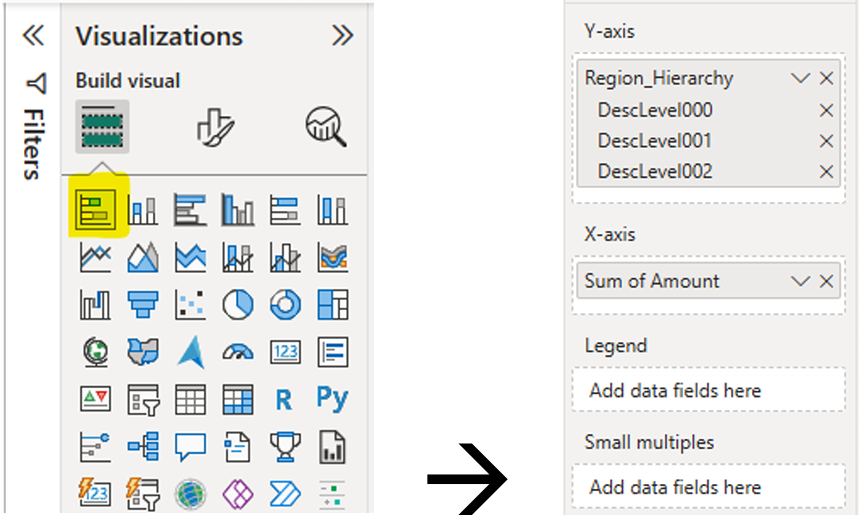Image resolution: width=859 pixels, height=524 pixels.
Task: Insert the Python visual
Action: click(332, 398)
